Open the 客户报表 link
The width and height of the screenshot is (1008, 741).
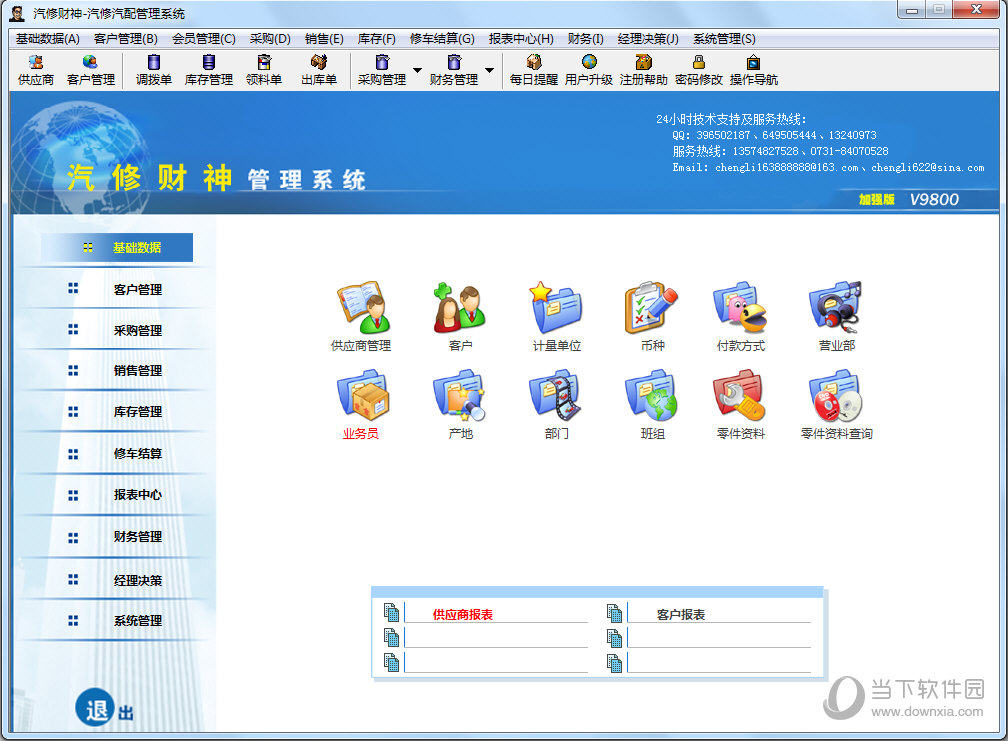(x=681, y=615)
